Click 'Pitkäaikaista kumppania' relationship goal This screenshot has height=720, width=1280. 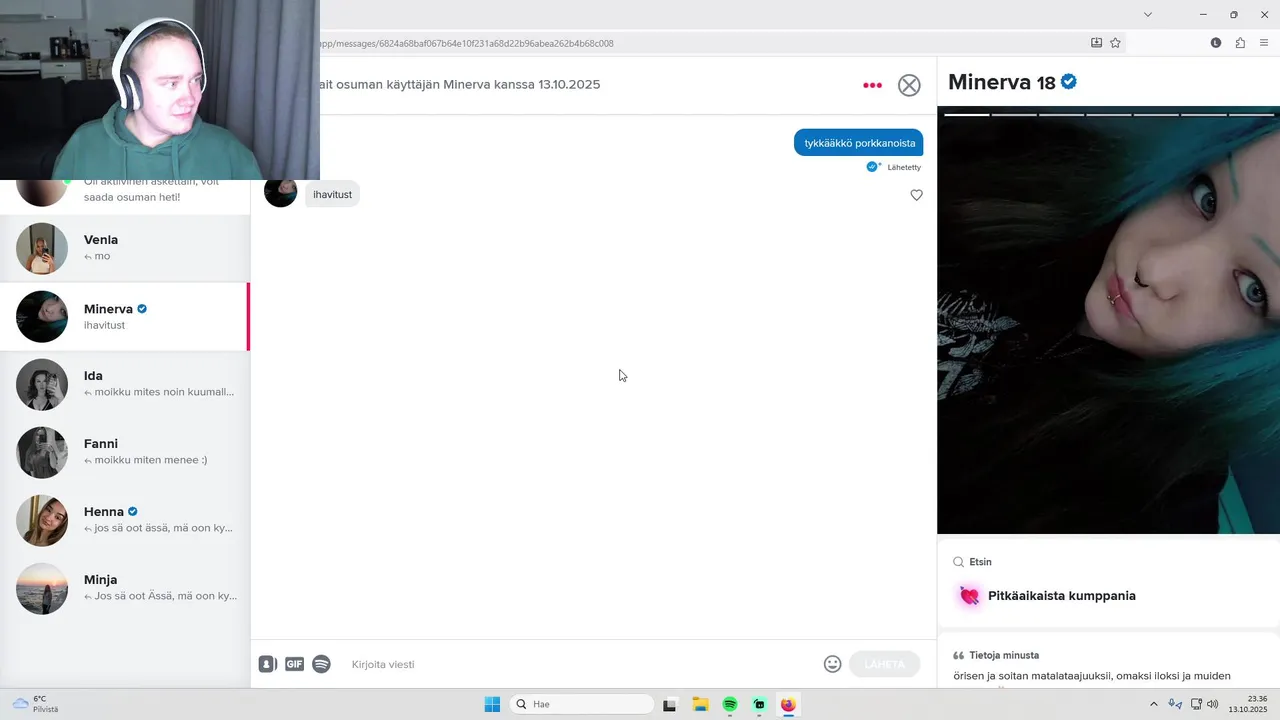coord(1061,596)
